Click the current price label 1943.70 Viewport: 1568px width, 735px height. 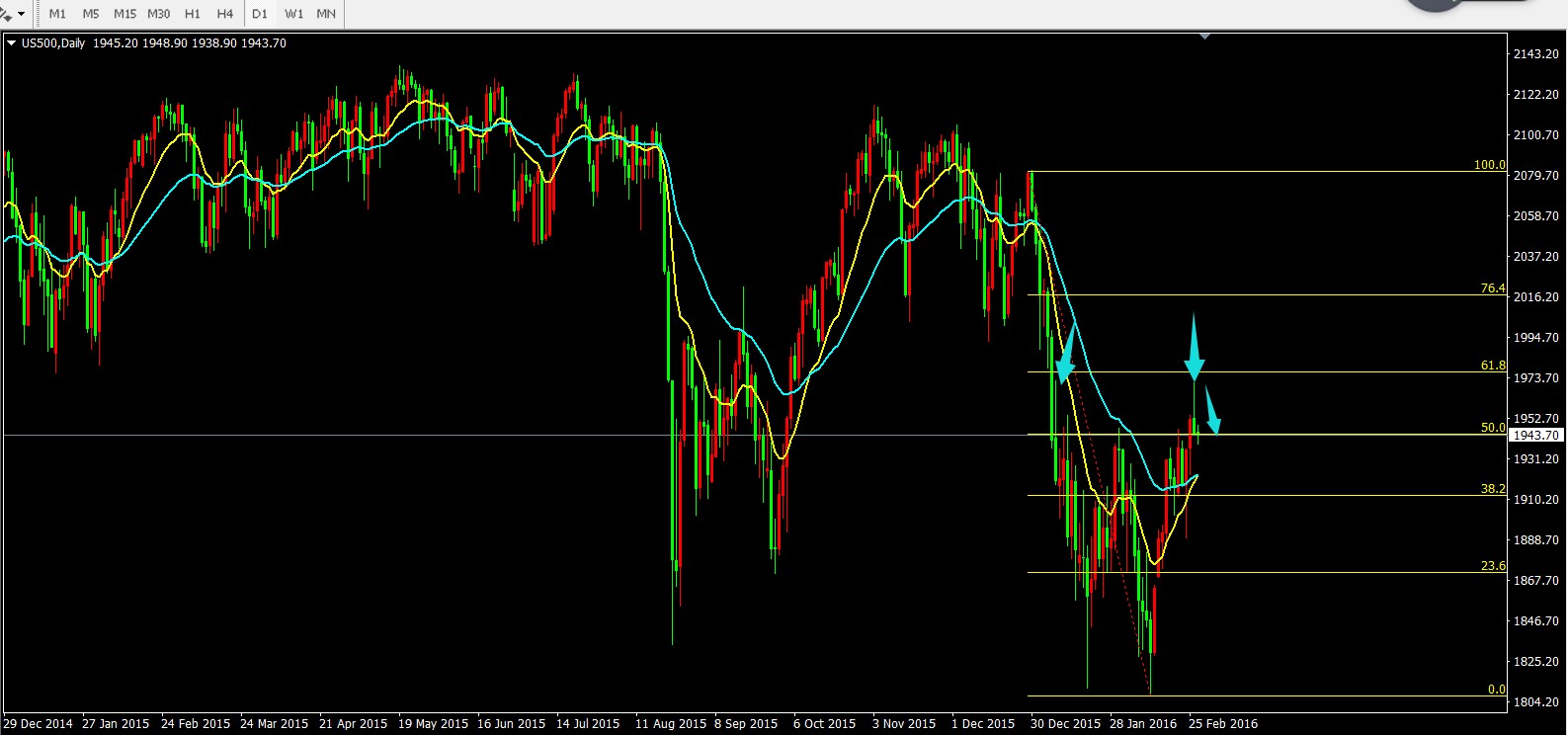pos(1535,436)
